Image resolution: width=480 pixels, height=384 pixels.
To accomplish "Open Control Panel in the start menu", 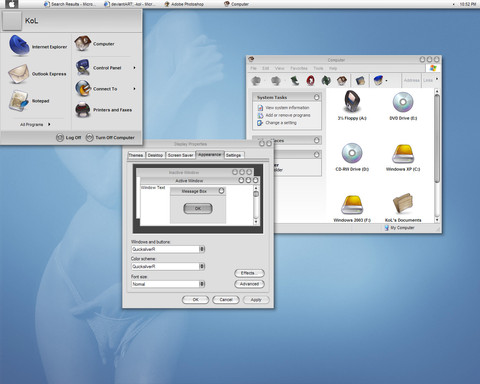I will pos(105,68).
